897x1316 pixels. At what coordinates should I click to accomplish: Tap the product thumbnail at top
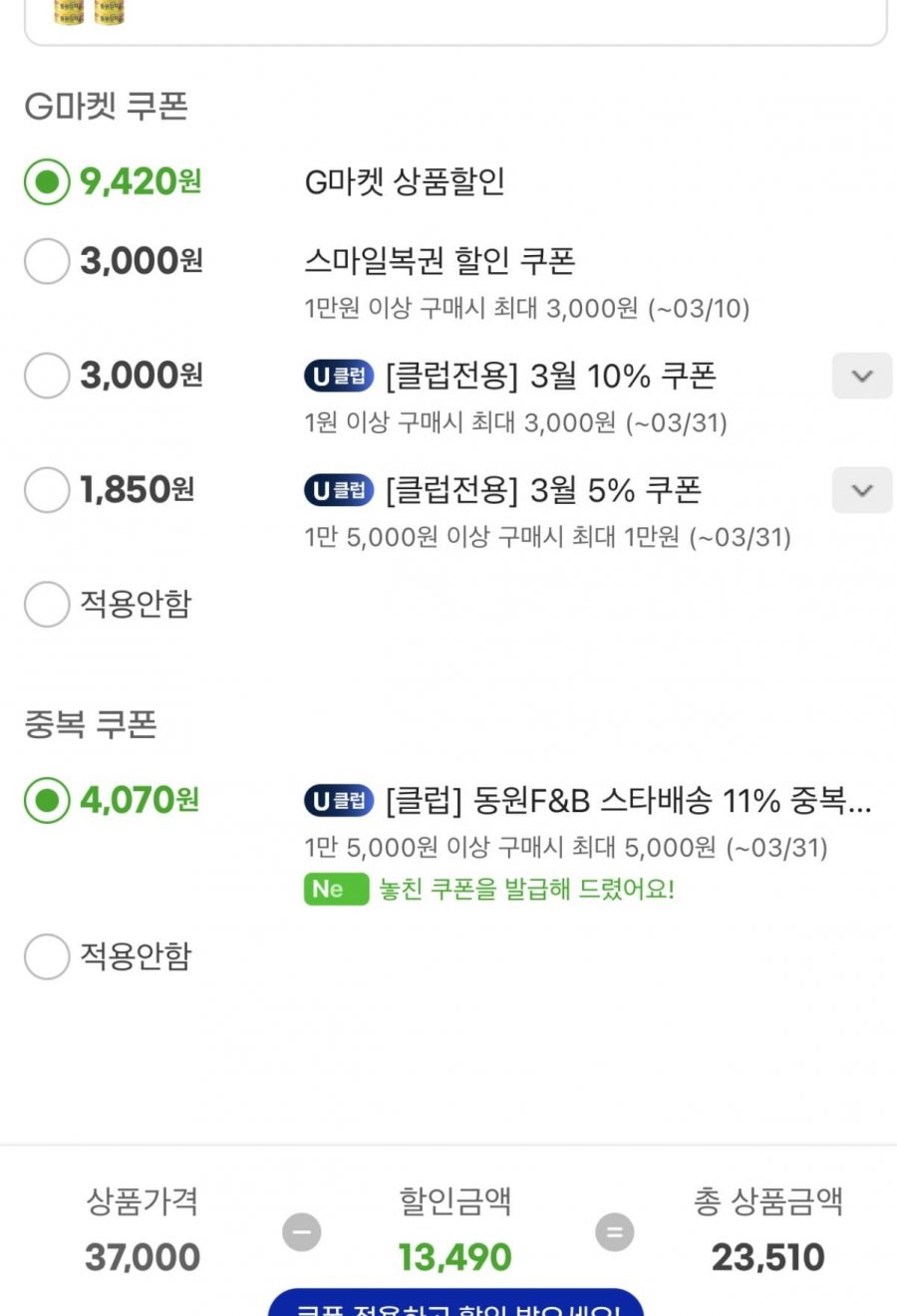tap(89, 12)
